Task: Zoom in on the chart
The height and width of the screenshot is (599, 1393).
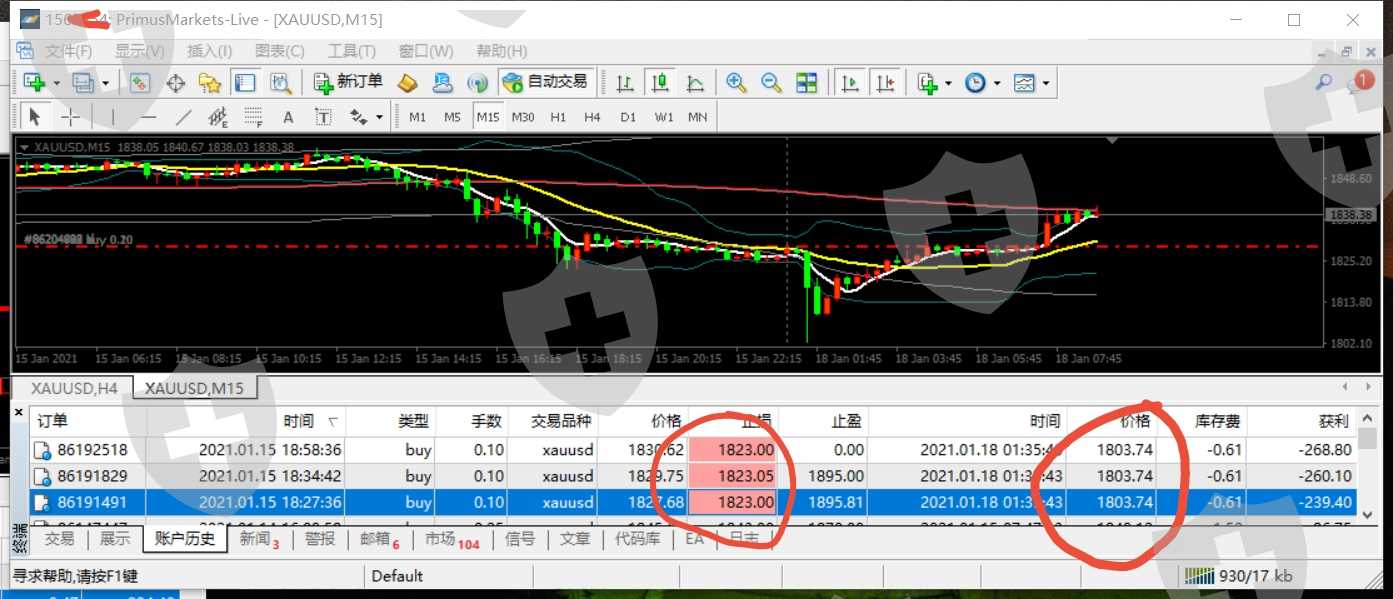Action: click(737, 83)
